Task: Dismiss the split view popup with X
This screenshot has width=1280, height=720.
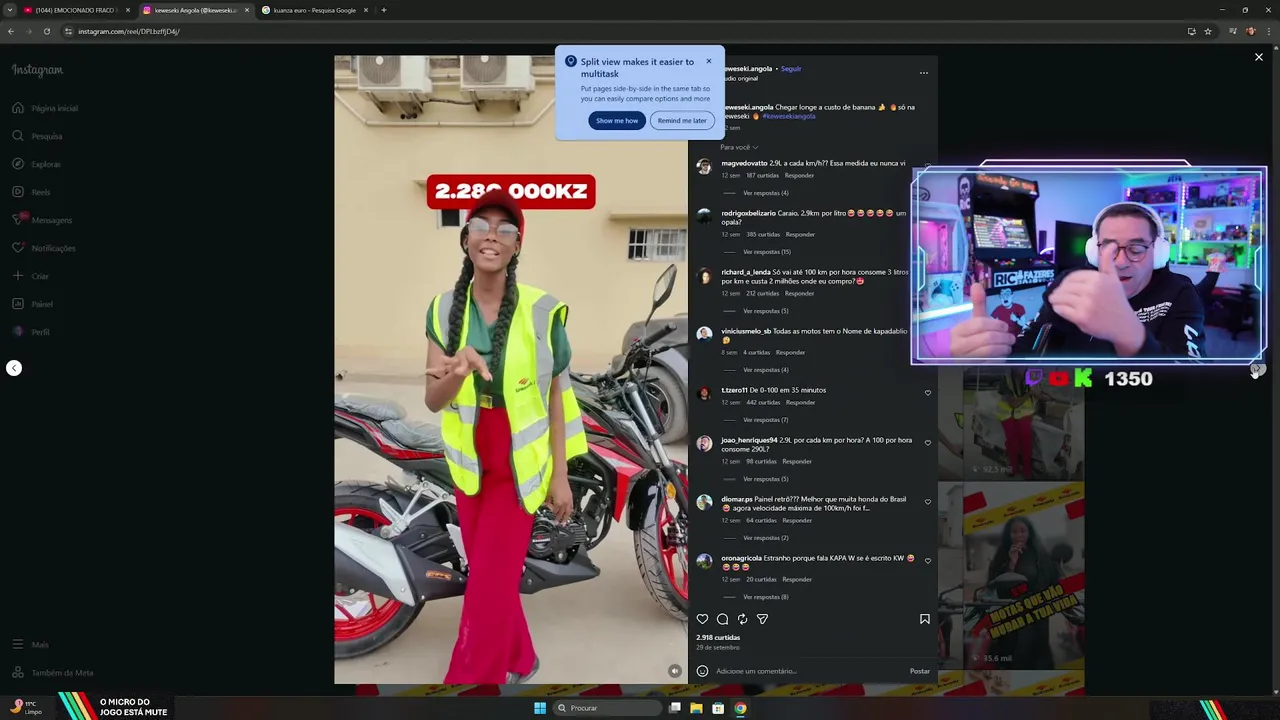Action: point(709,61)
